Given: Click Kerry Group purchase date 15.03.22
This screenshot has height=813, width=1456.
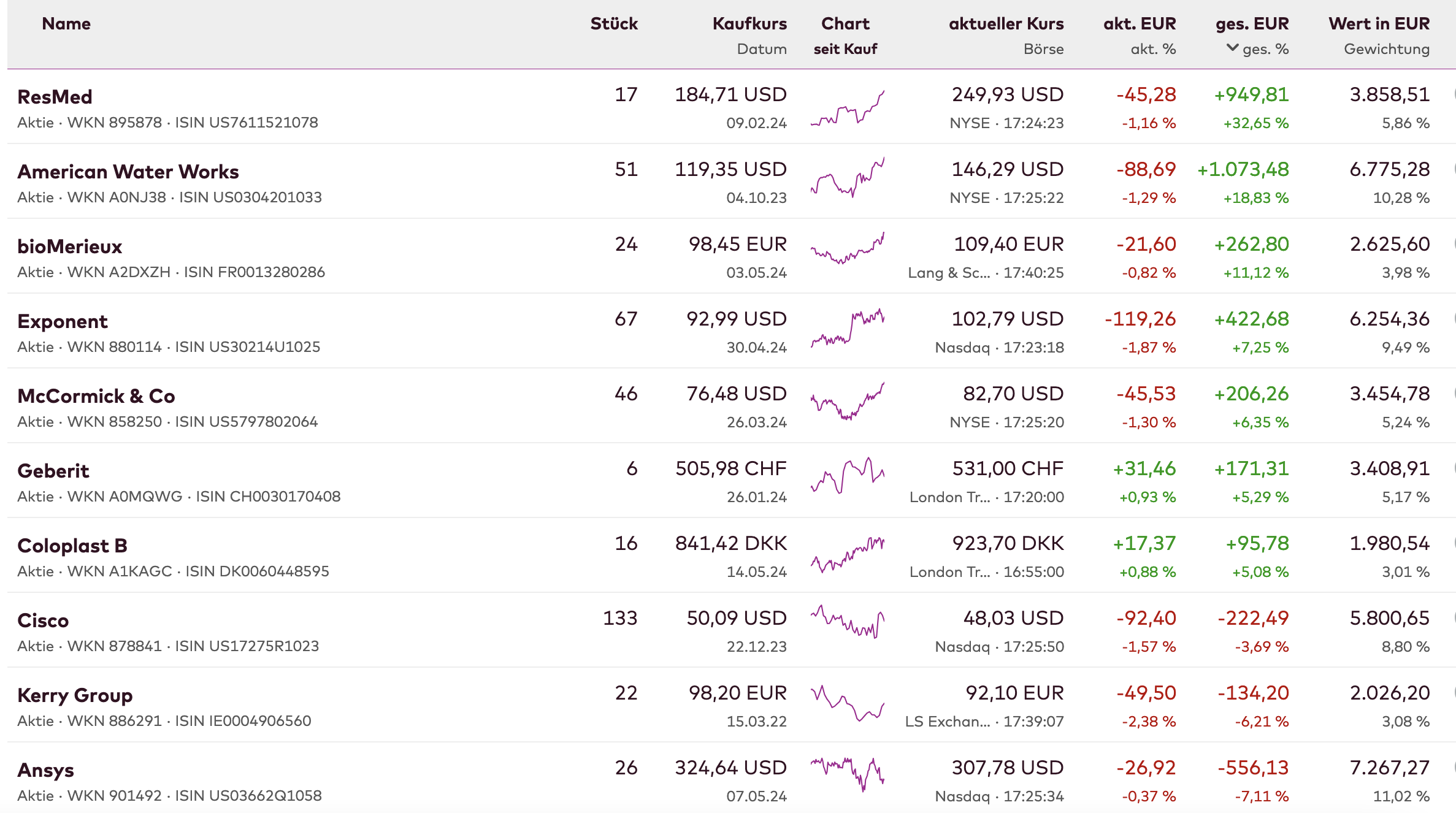Looking at the screenshot, I should point(756,721).
